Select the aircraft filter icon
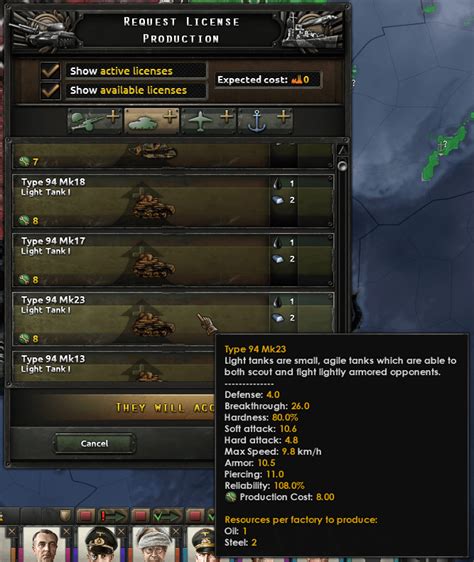 209,121
